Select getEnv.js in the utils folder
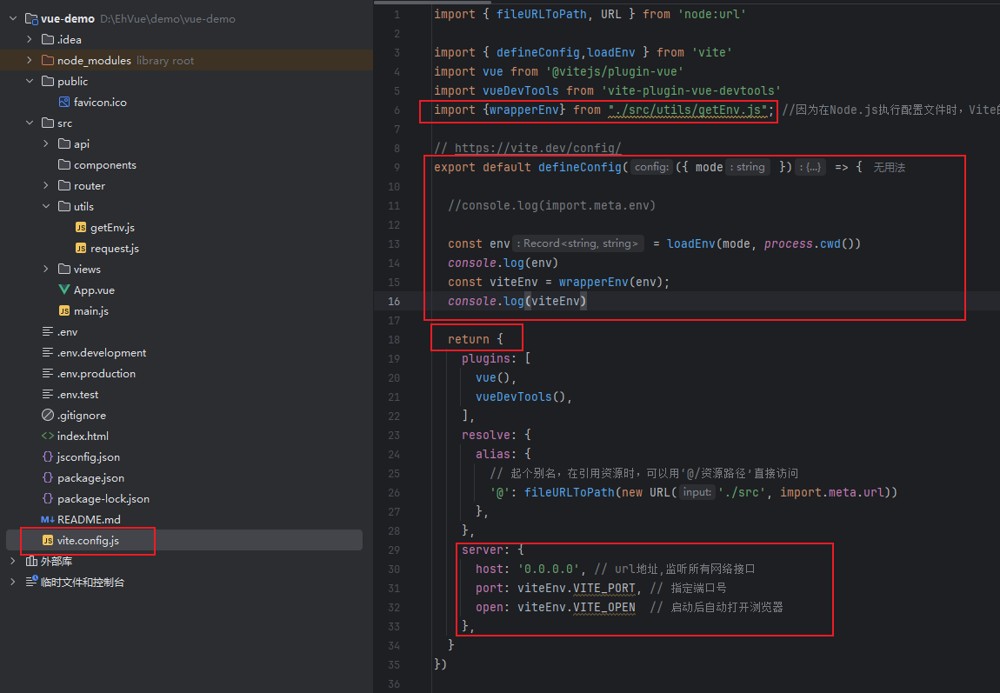The height and width of the screenshot is (693, 1000). (112, 228)
